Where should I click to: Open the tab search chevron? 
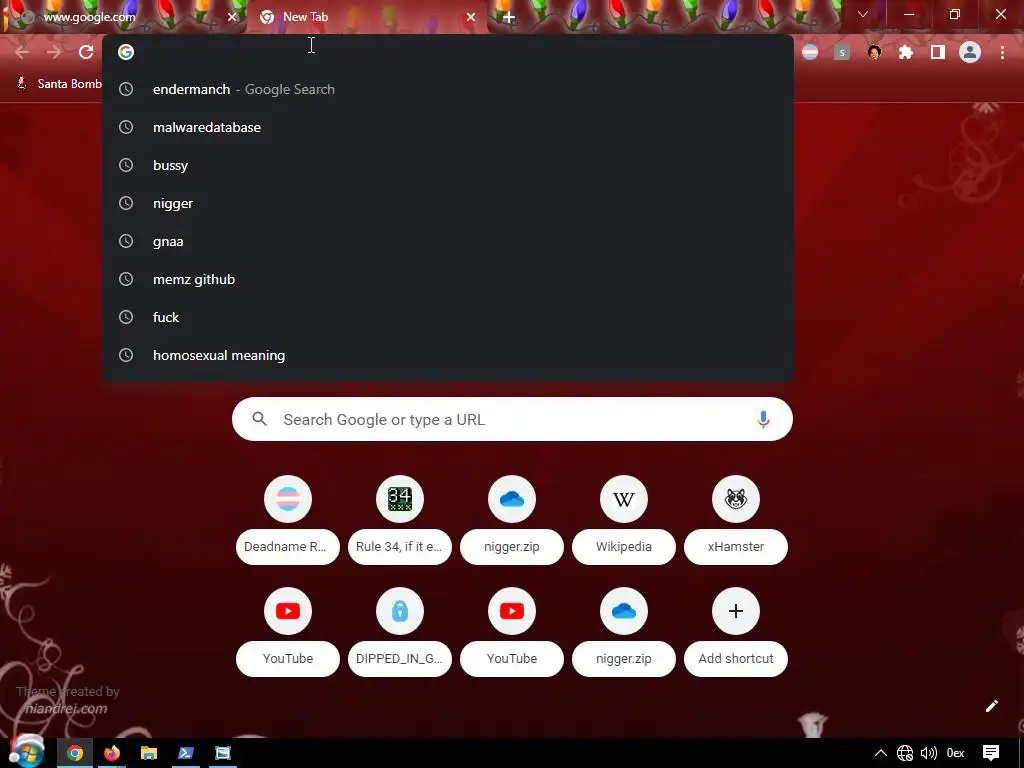(x=863, y=14)
